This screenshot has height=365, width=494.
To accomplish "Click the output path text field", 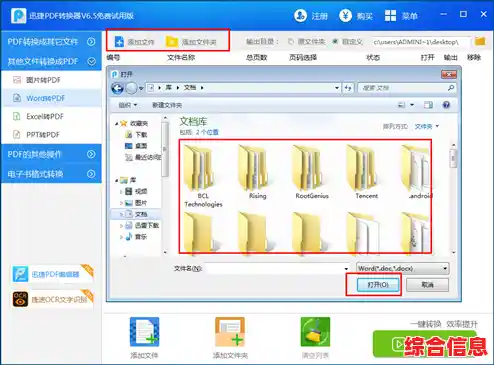I will coord(421,42).
